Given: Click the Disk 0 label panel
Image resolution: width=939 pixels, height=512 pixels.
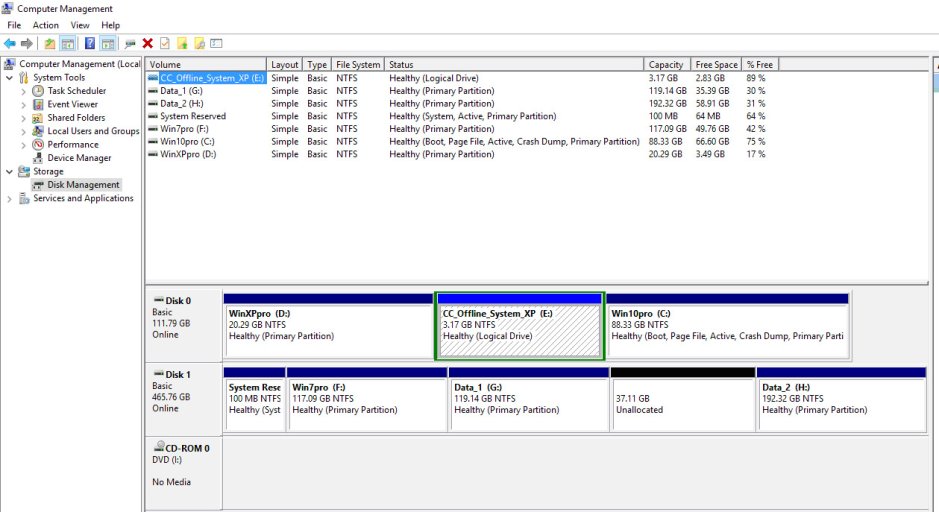Looking at the screenshot, I should pos(183,325).
